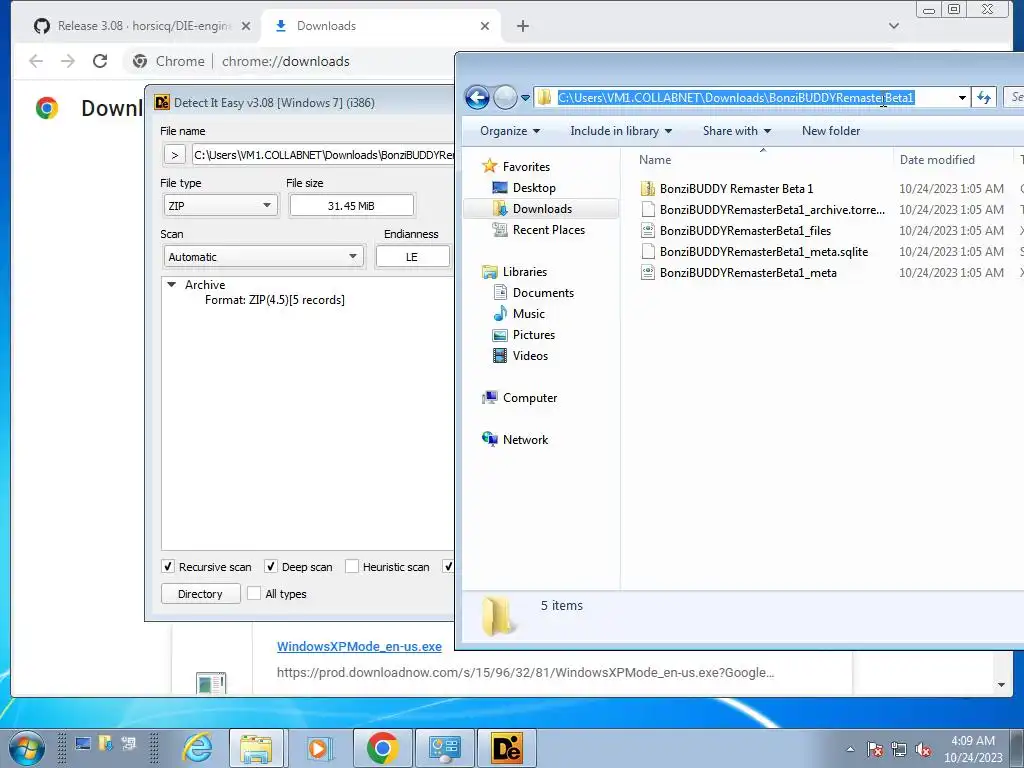This screenshot has width=1024, height=768.
Task: Click Chrome Back navigation arrow
Action: coord(36,61)
